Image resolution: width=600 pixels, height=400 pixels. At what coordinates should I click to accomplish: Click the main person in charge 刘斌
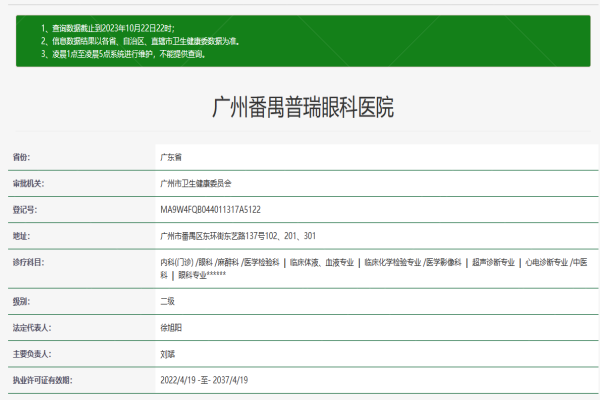click(168, 353)
